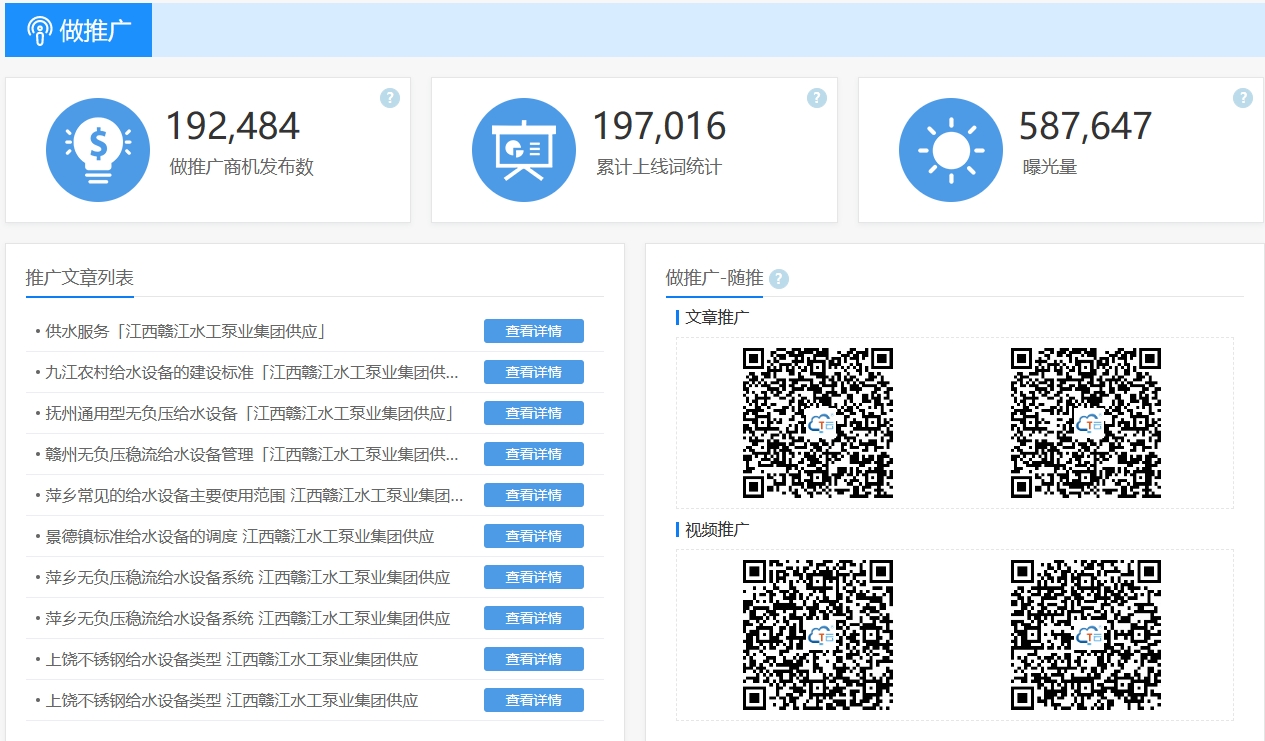
Task: Open article 景德镇标准给水设备的调度
Action: coord(240,536)
